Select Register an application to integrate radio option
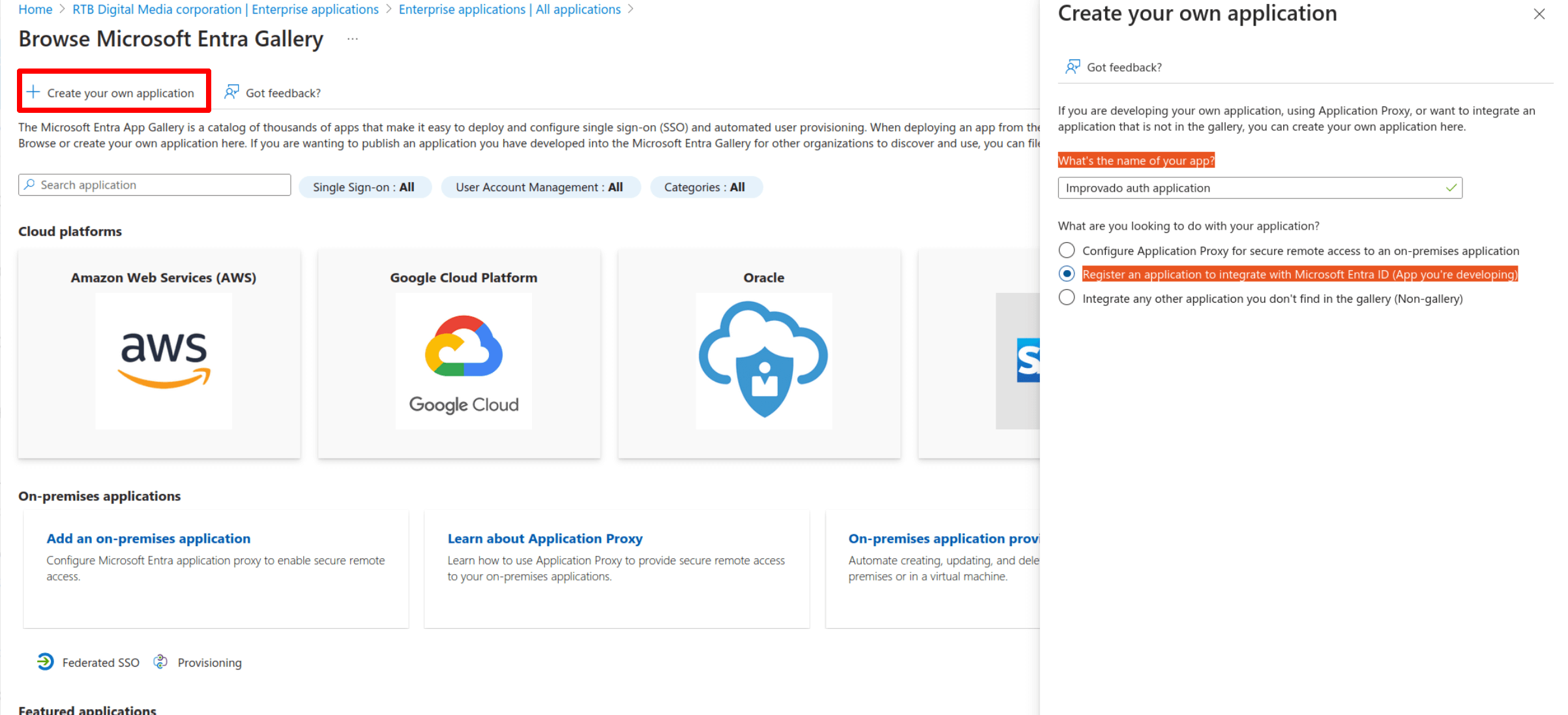The width and height of the screenshot is (1568, 715). pos(1067,274)
